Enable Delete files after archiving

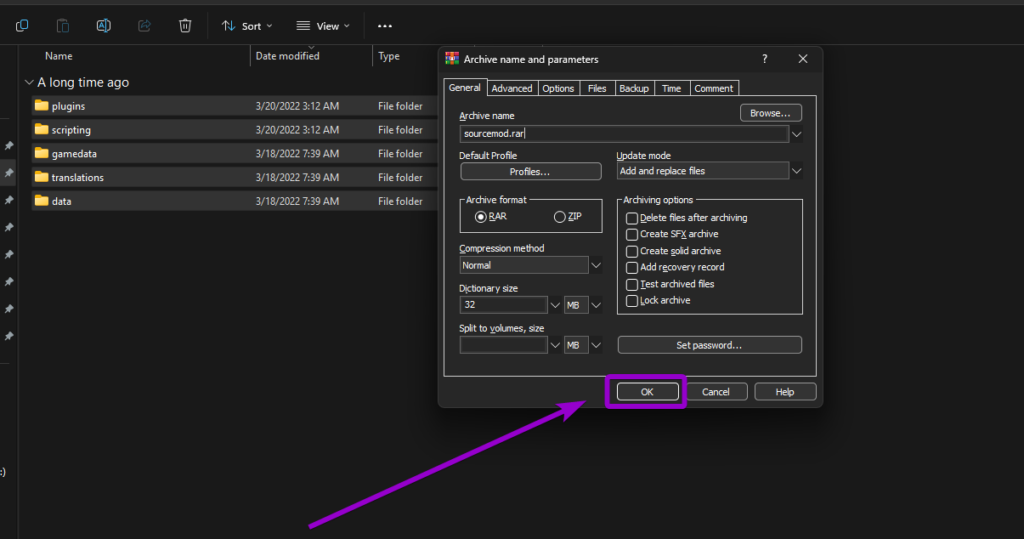coord(632,218)
